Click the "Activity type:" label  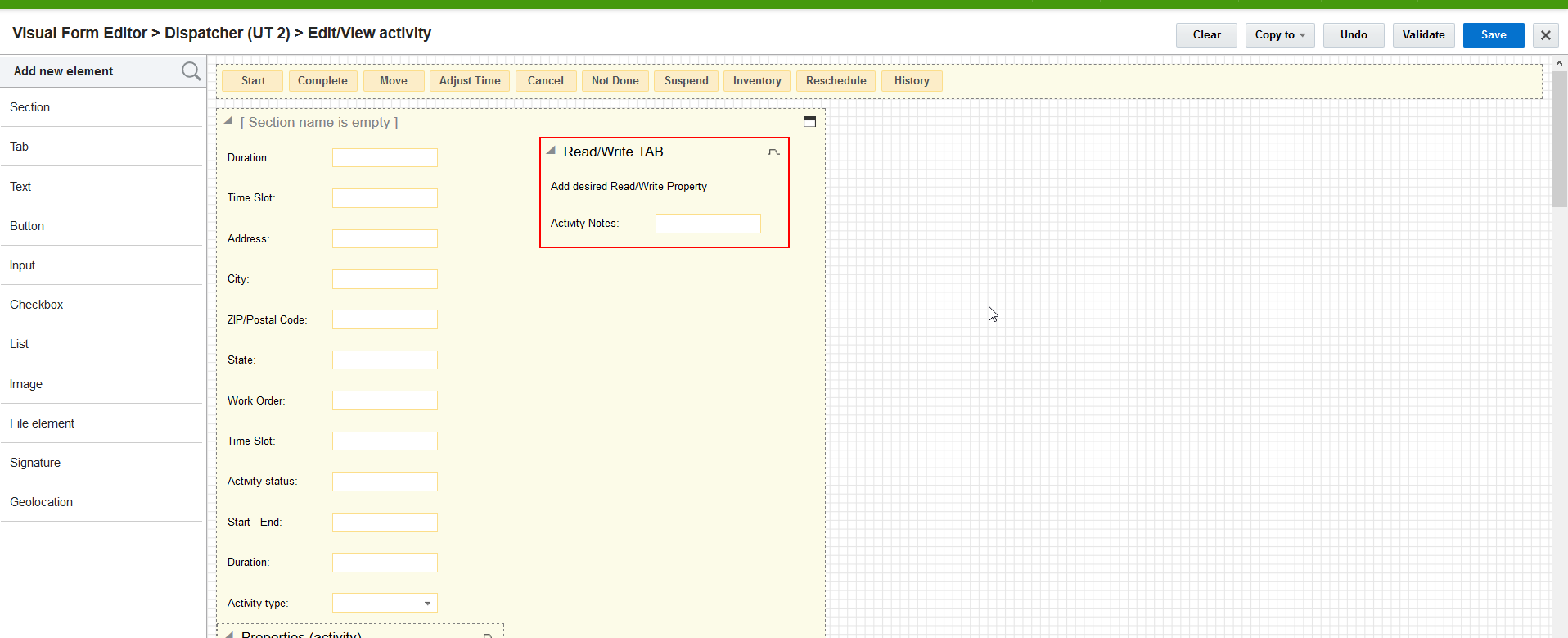pos(258,604)
